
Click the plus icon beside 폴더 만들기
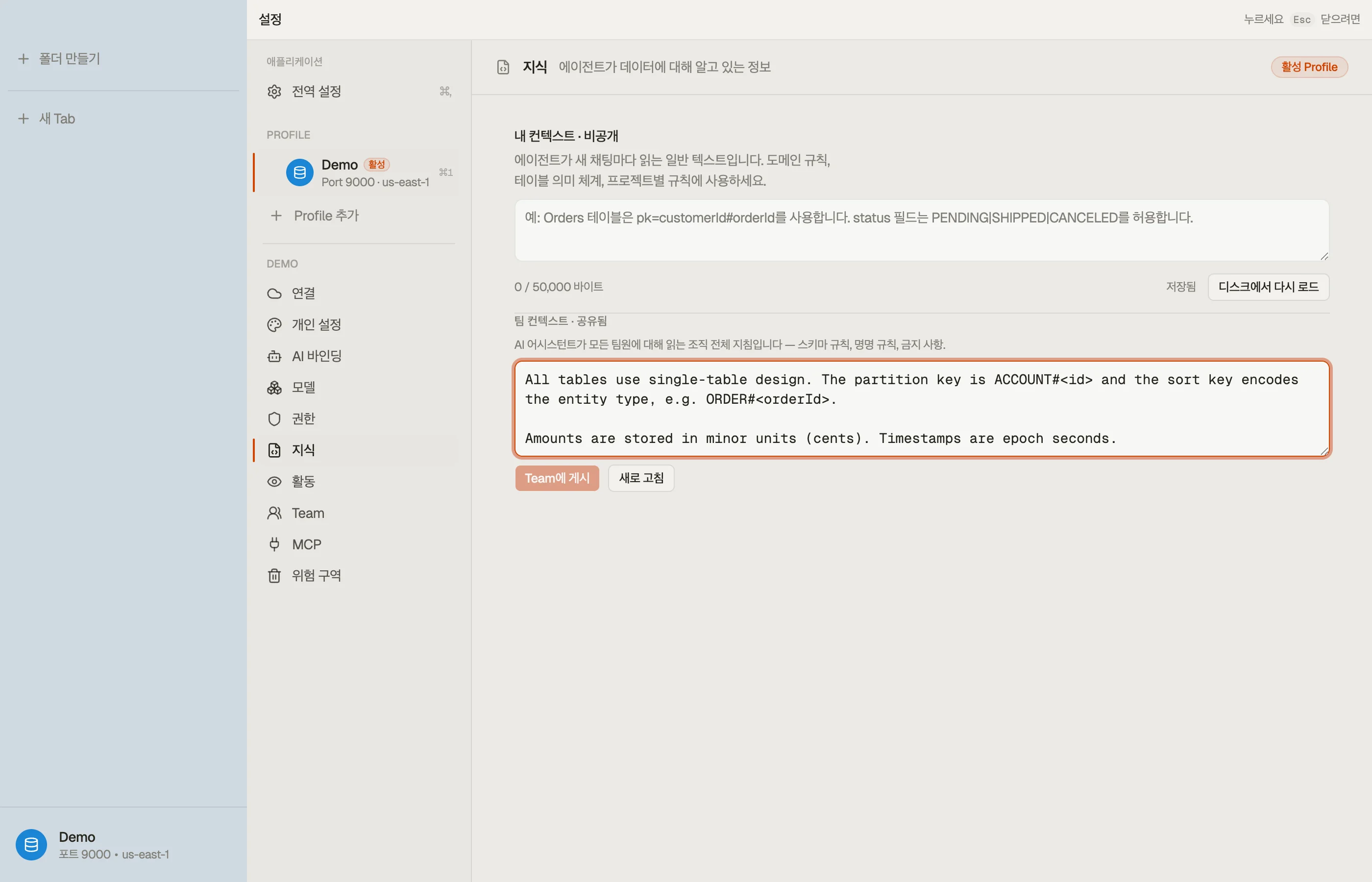24,58
